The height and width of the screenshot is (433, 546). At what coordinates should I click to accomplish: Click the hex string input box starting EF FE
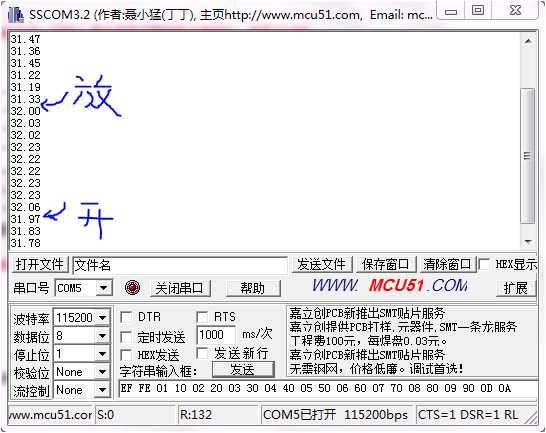(328, 388)
